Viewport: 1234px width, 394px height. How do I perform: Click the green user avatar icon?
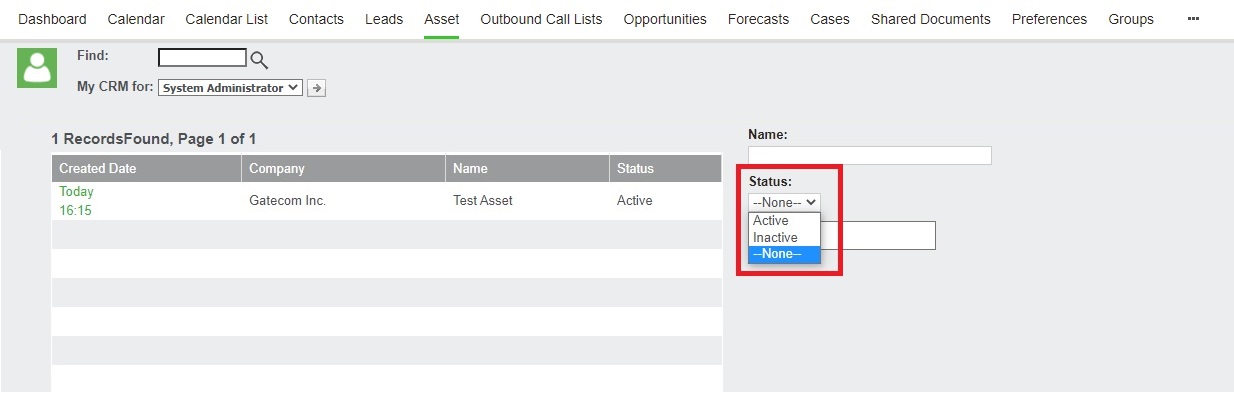pyautogui.click(x=37, y=68)
